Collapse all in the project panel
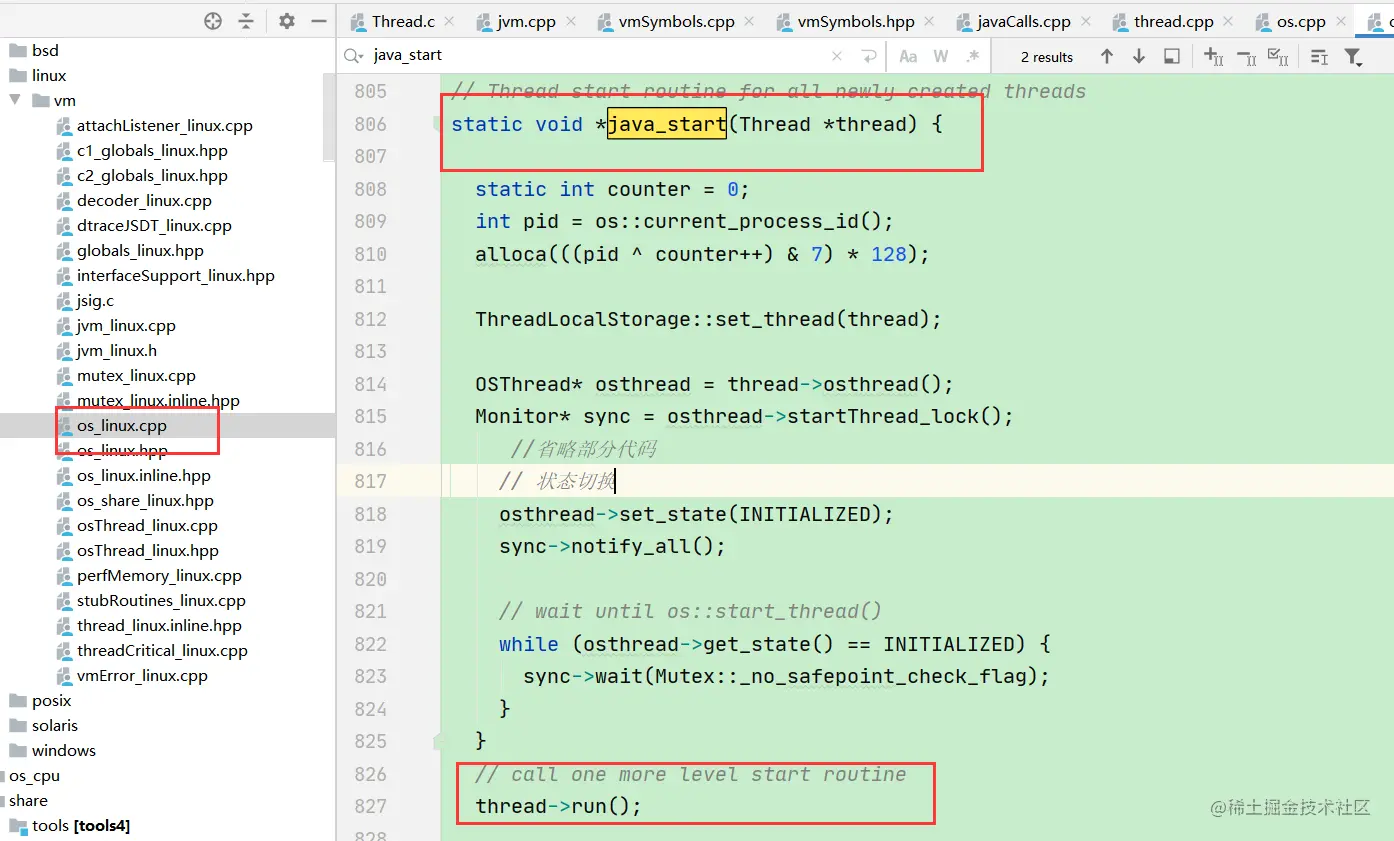This screenshot has width=1394, height=841. (245, 21)
